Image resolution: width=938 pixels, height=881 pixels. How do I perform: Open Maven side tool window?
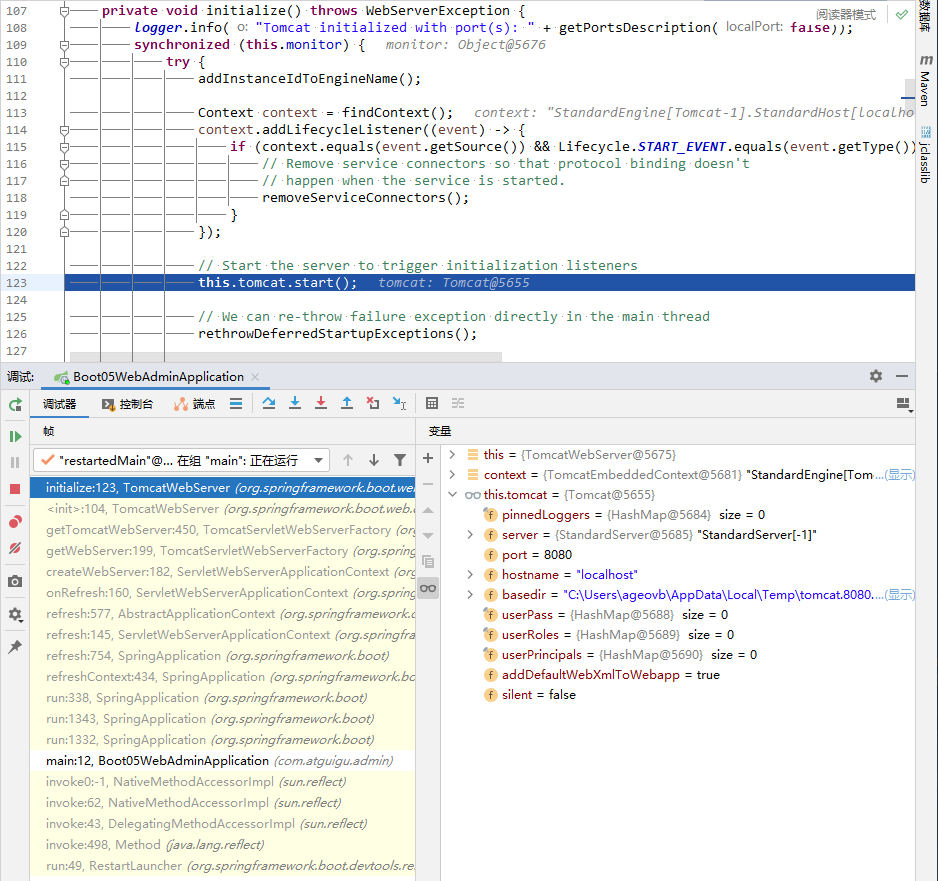[x=926, y=81]
